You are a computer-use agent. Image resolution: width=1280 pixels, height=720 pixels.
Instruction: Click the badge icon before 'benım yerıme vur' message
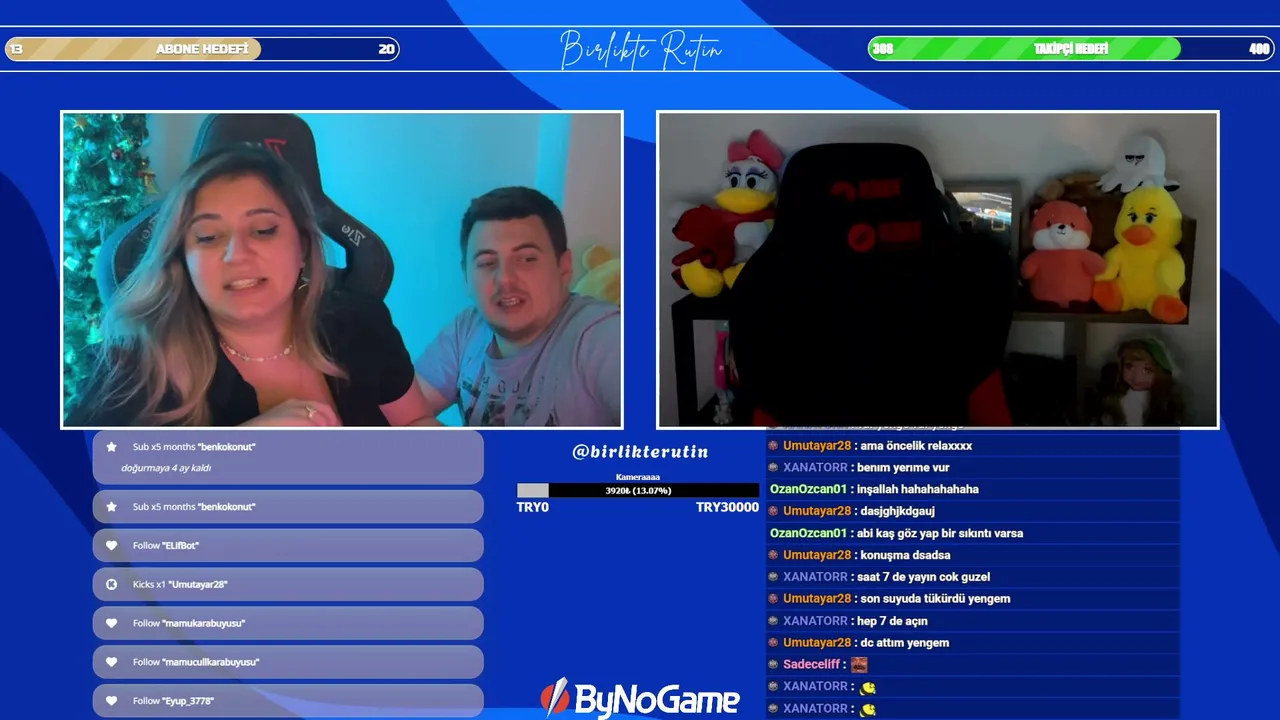tap(773, 468)
